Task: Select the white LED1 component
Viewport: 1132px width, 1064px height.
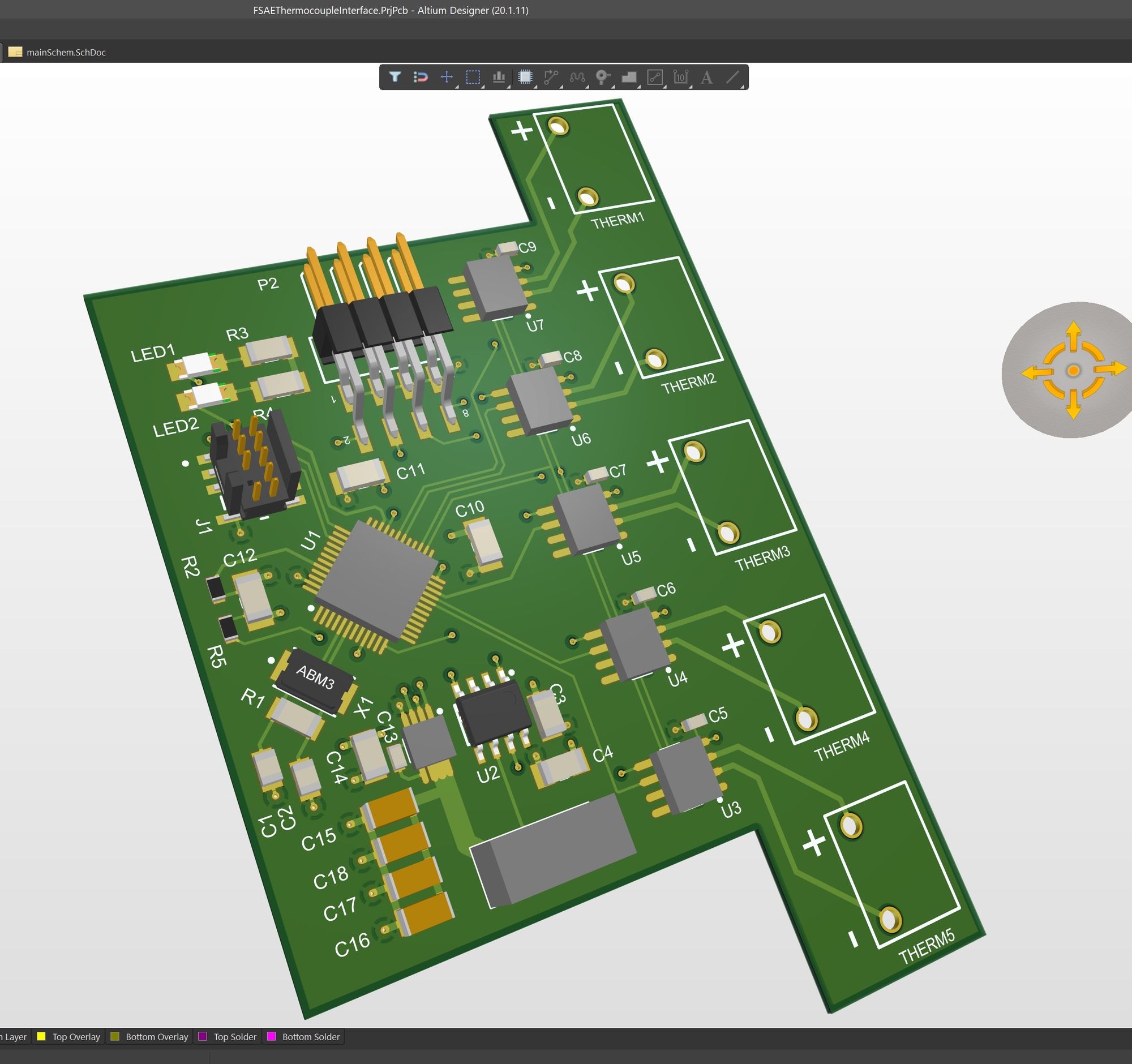Action: point(197,366)
